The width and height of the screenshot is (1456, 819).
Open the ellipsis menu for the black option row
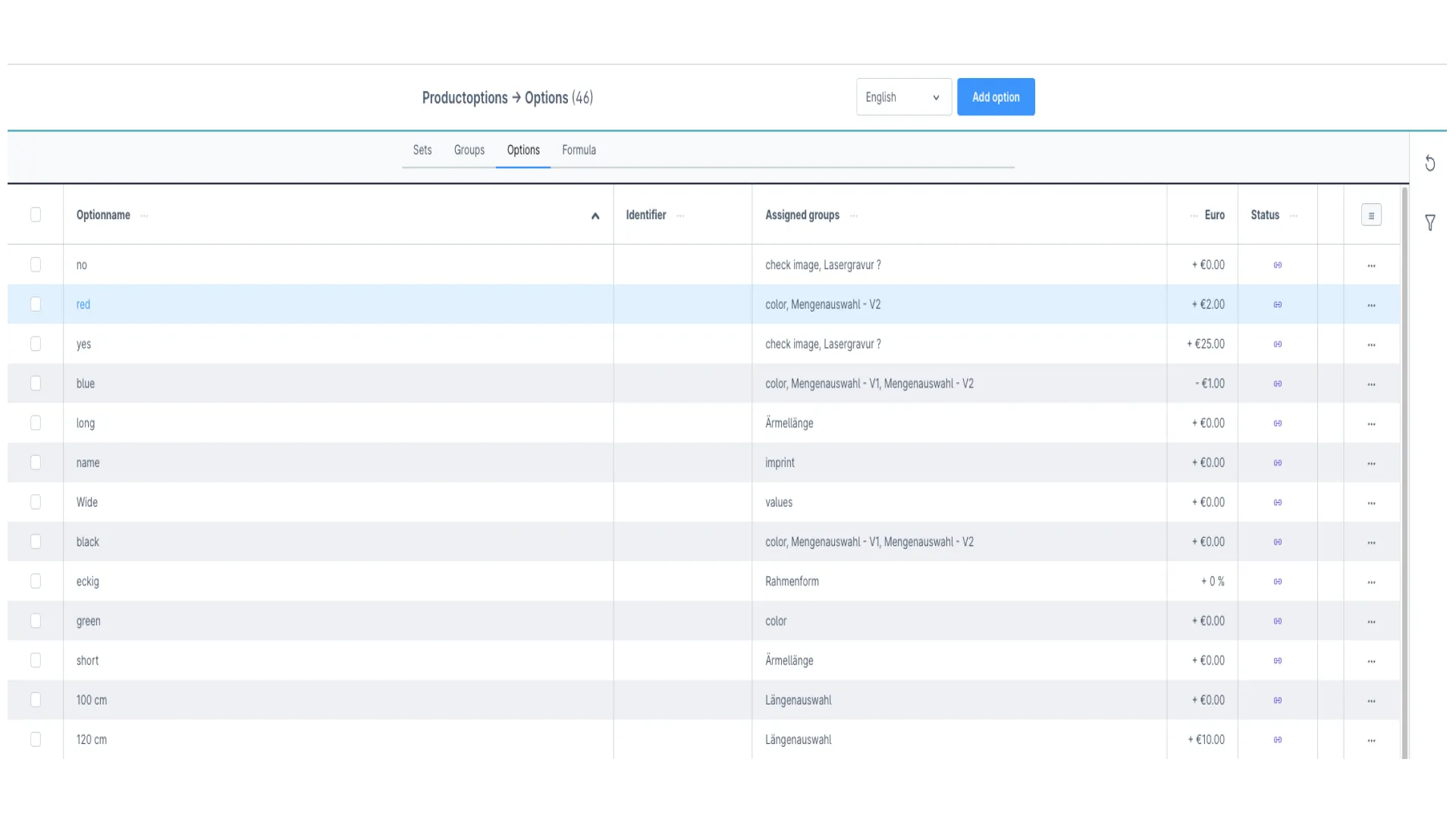click(1371, 542)
